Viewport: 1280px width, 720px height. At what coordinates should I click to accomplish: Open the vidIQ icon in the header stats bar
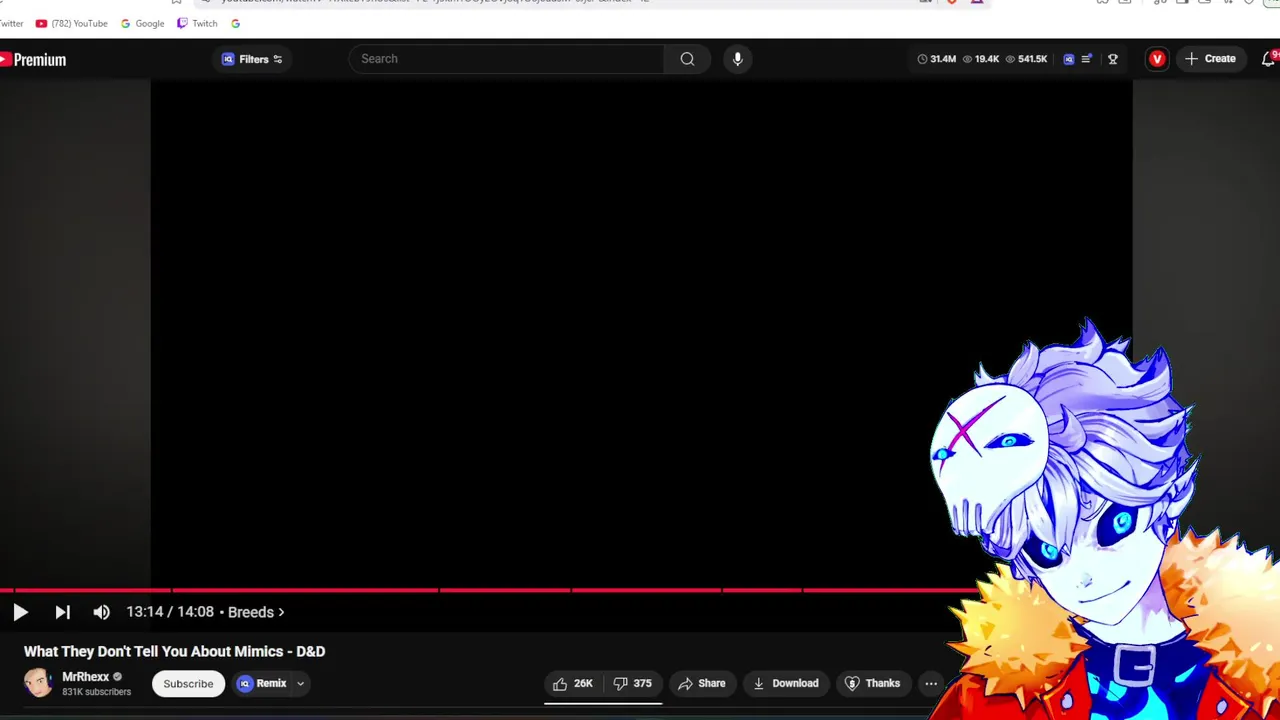pyautogui.click(x=1068, y=59)
